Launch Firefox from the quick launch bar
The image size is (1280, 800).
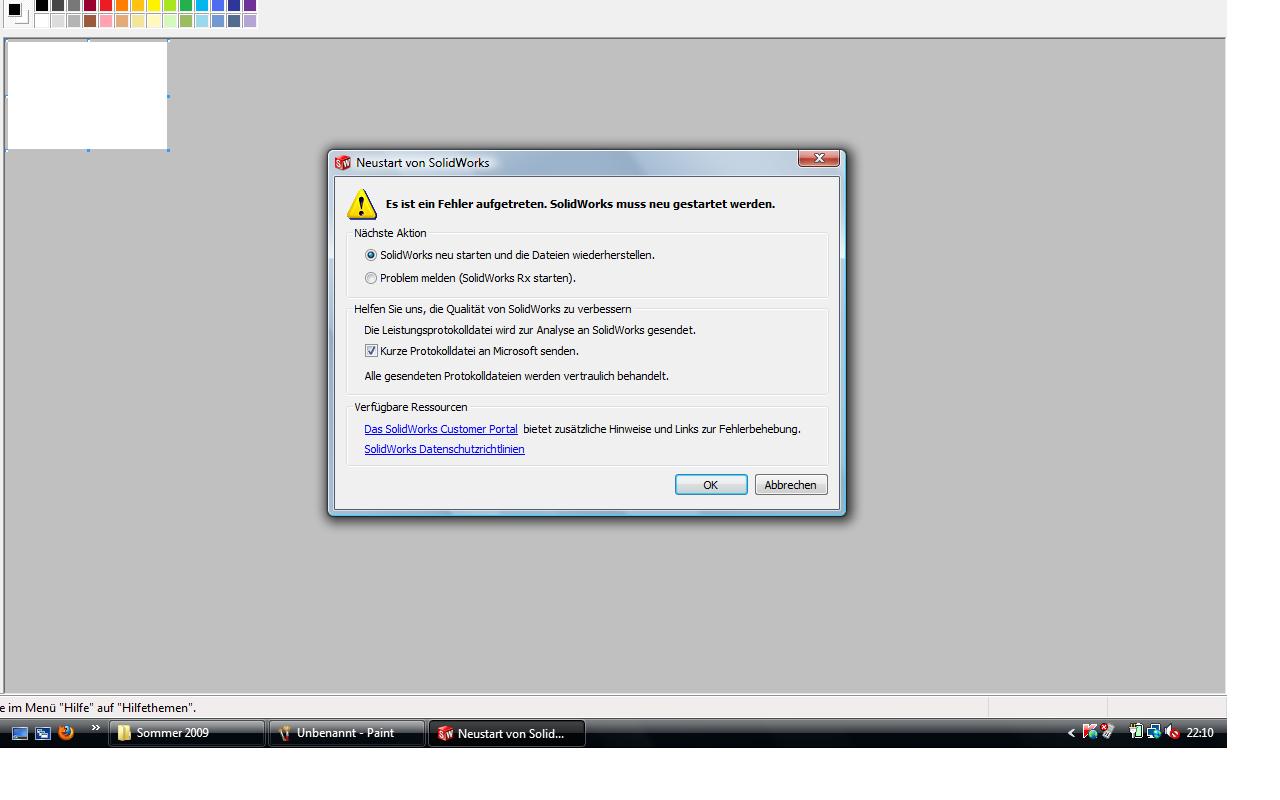click(66, 733)
